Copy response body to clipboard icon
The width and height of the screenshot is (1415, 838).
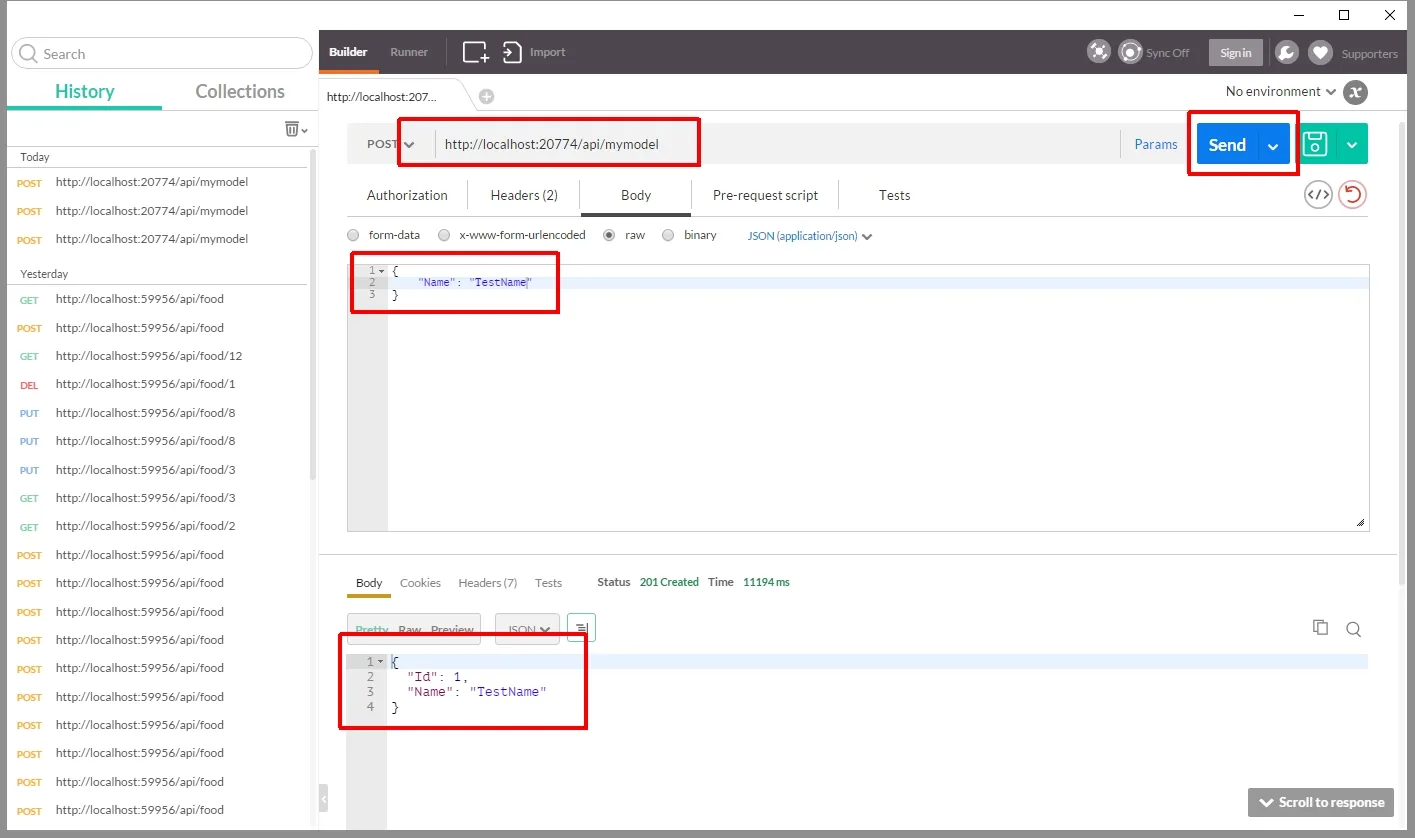(1320, 627)
